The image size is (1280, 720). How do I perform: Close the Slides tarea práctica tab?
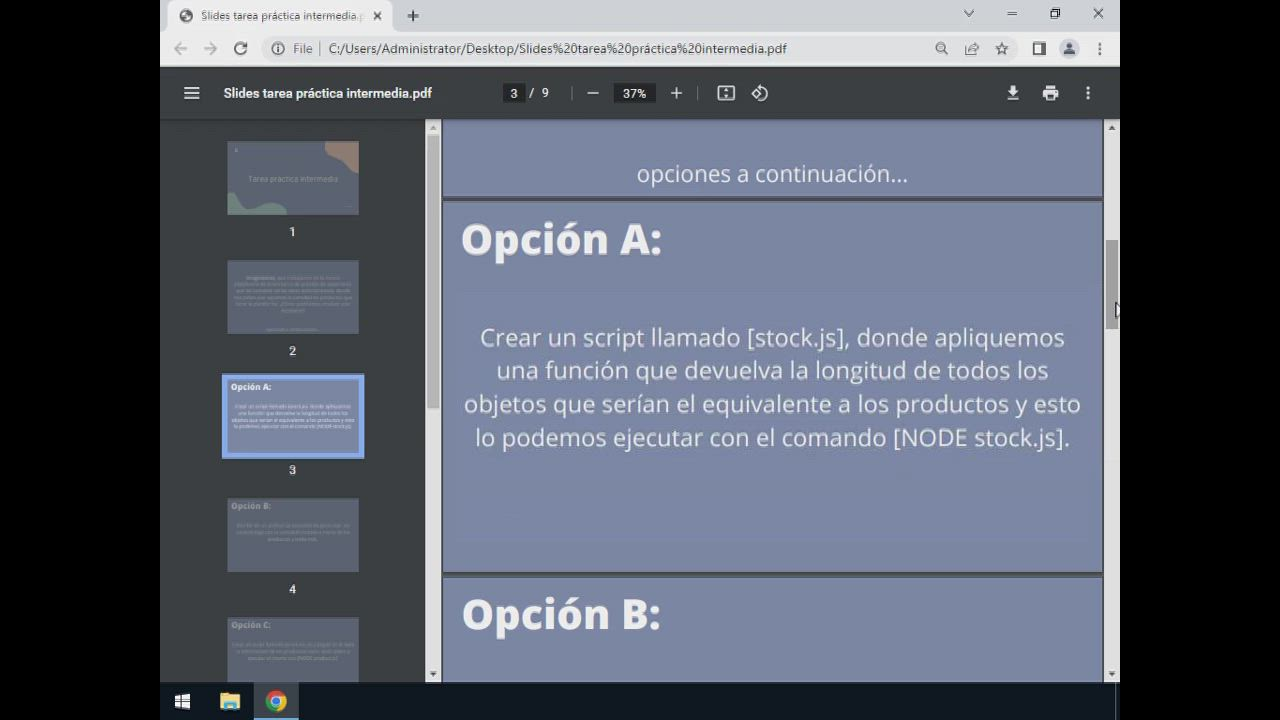pyautogui.click(x=377, y=16)
